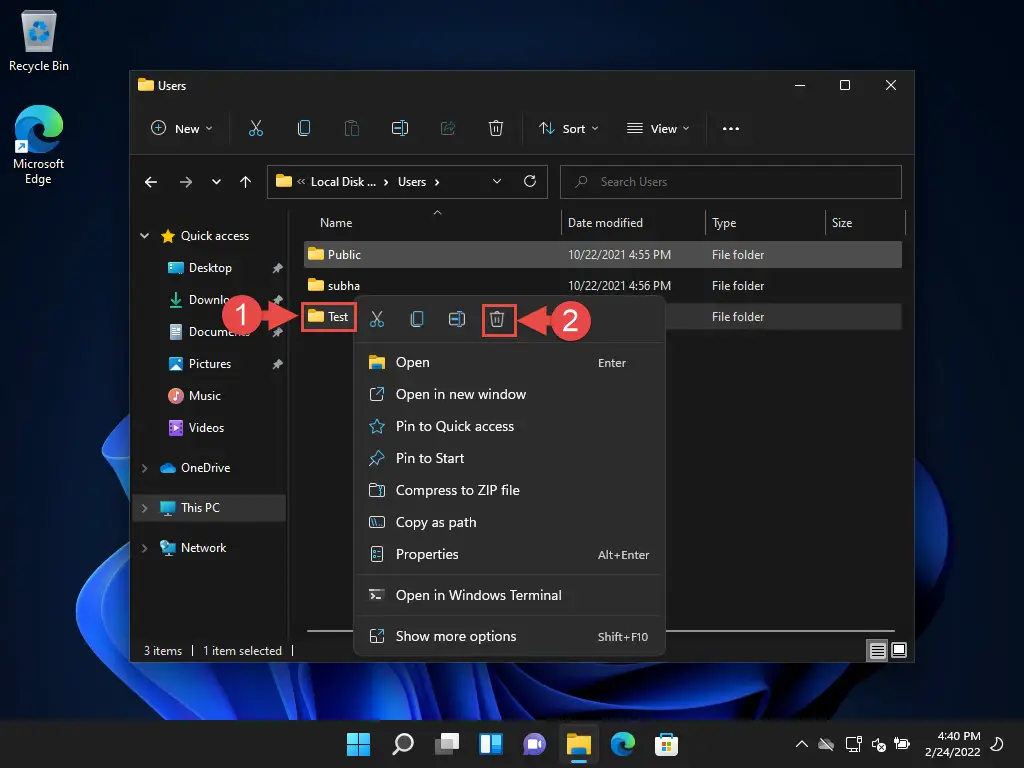Sort by the Type column header
Viewport: 1024px width, 768px height.
pos(765,223)
